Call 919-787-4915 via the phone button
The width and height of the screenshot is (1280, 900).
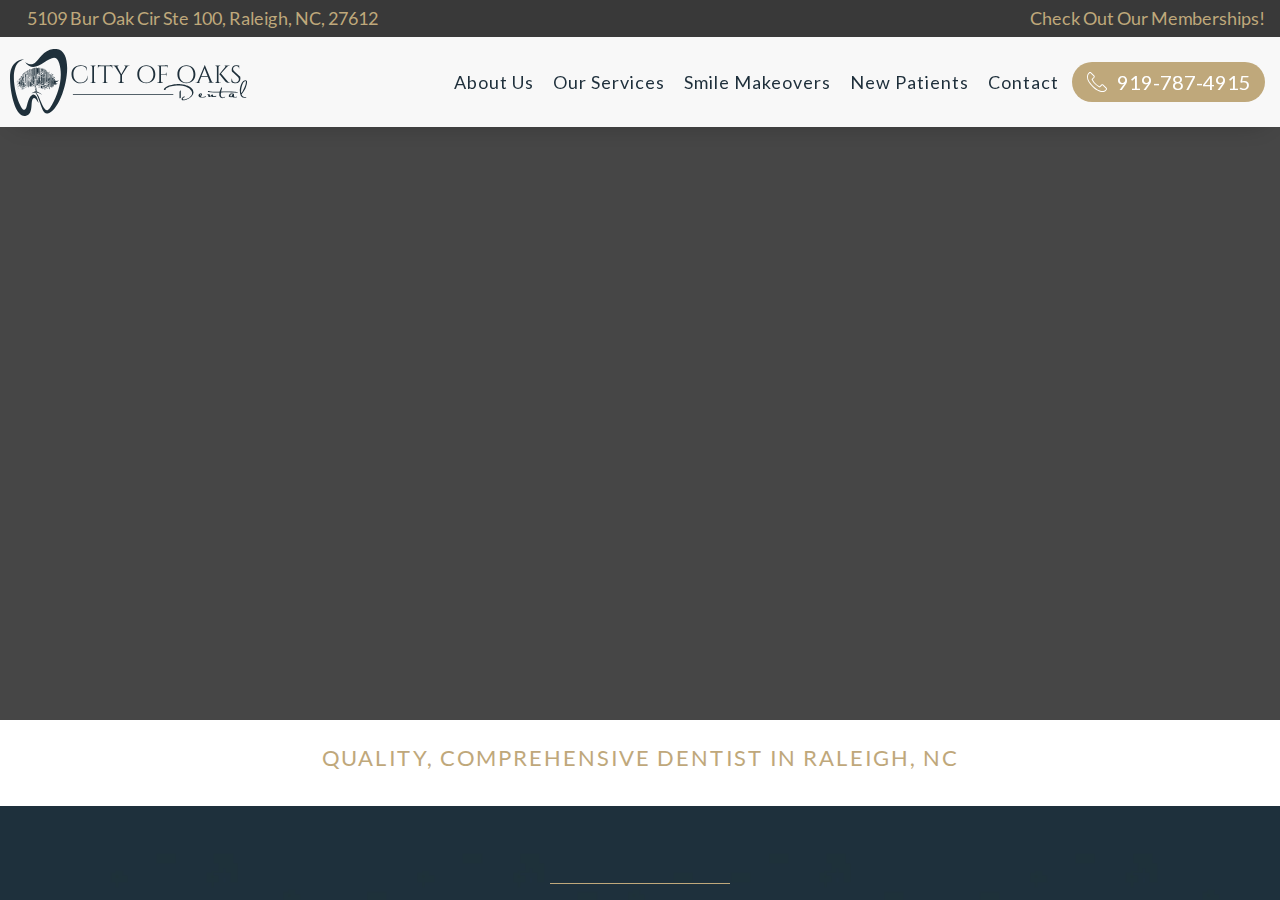[x=1168, y=82]
